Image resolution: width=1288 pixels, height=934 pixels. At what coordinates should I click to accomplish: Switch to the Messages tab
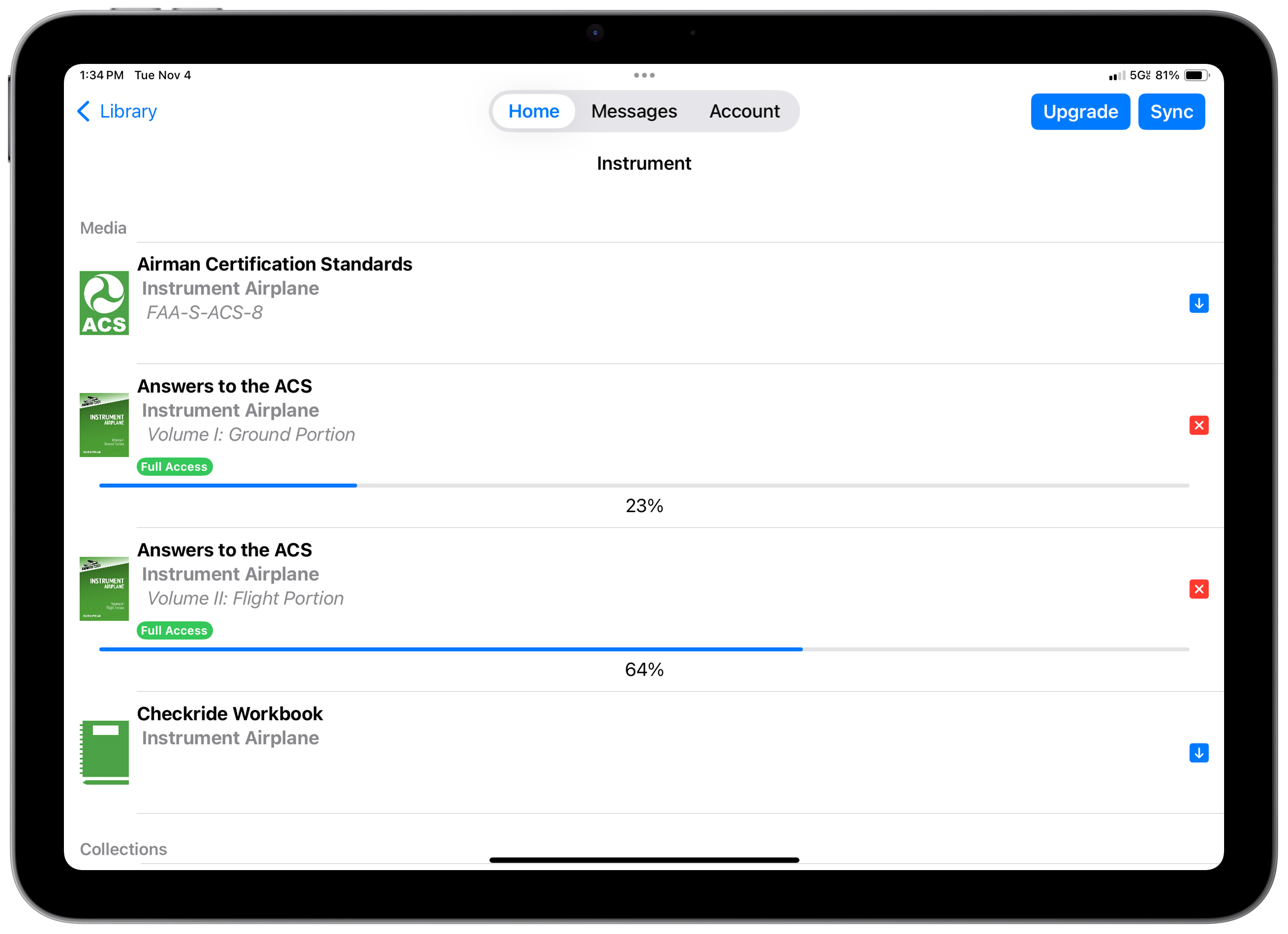(x=634, y=111)
